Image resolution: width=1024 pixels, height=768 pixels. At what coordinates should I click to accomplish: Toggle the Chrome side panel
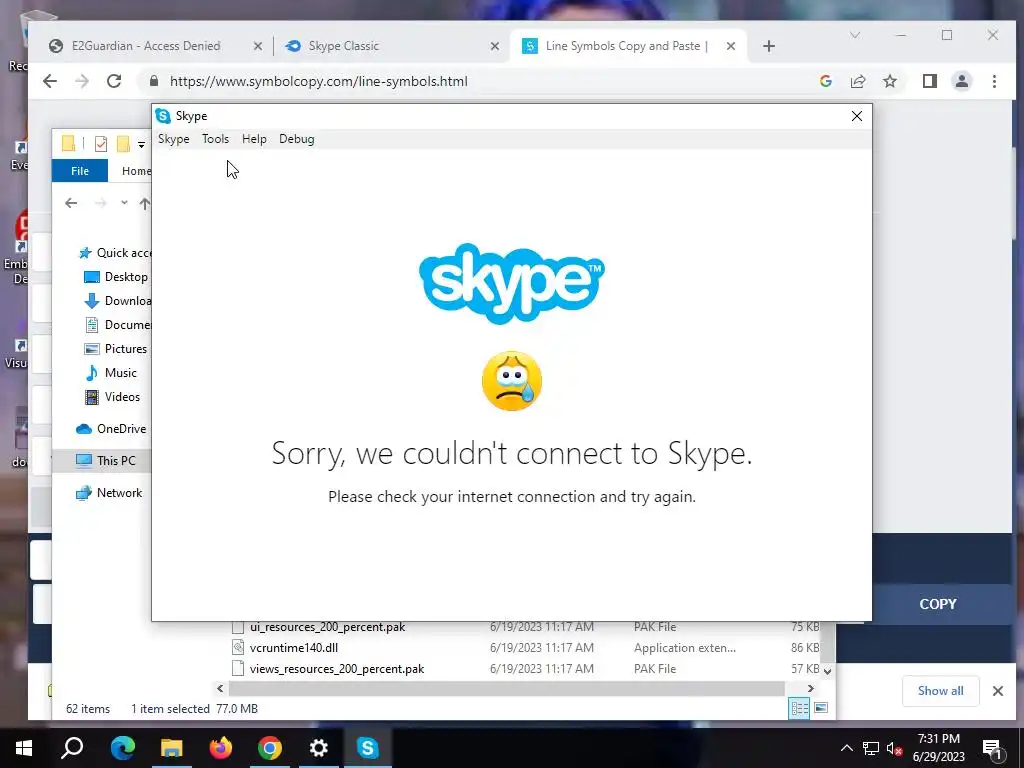click(929, 81)
